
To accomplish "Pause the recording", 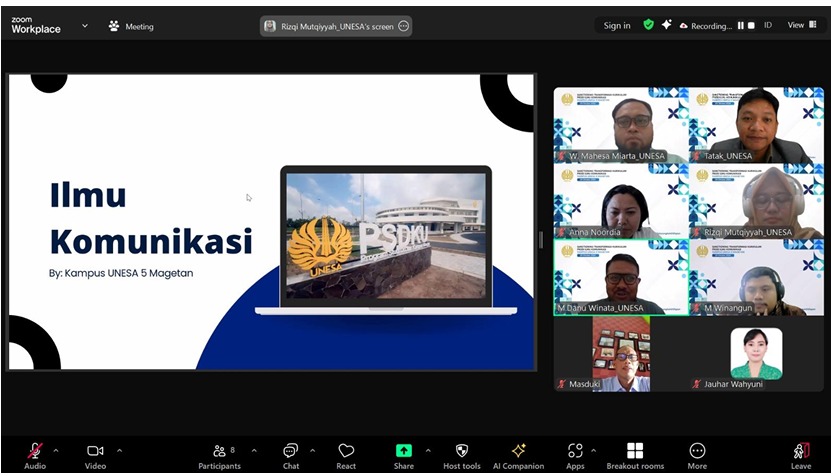I will [x=741, y=26].
